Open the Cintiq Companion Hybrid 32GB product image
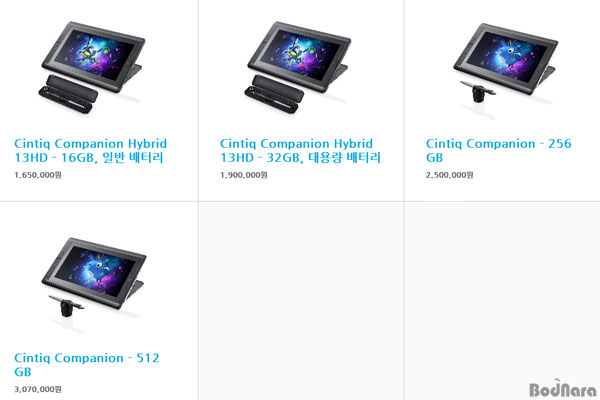 [x=298, y=67]
